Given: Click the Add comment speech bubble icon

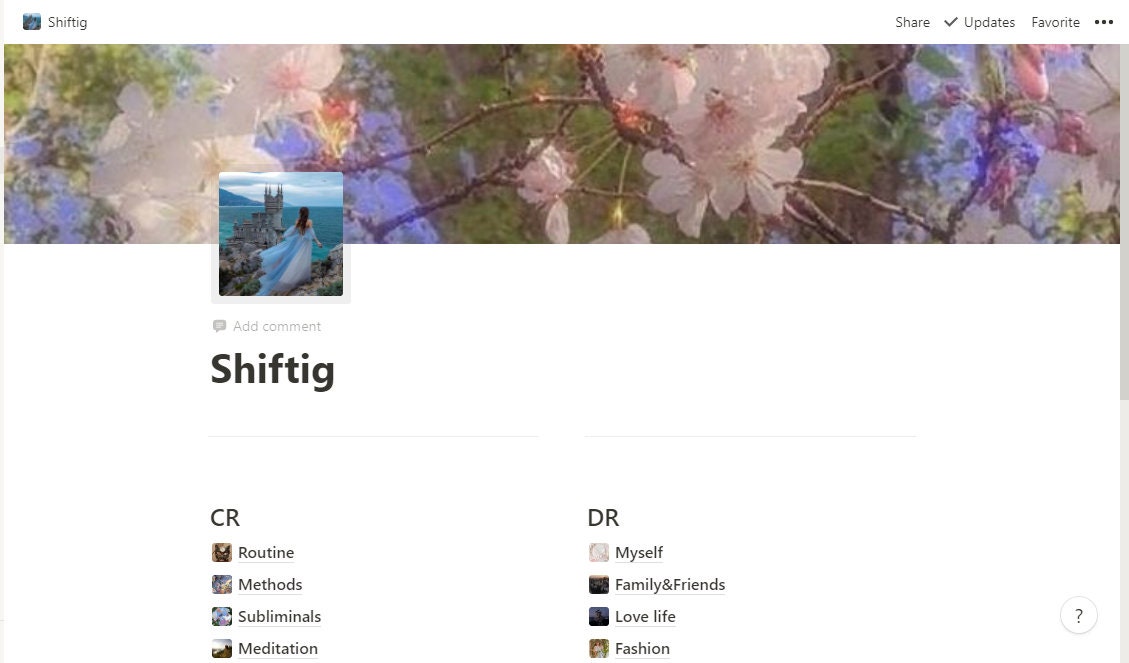Looking at the screenshot, I should 220,326.
